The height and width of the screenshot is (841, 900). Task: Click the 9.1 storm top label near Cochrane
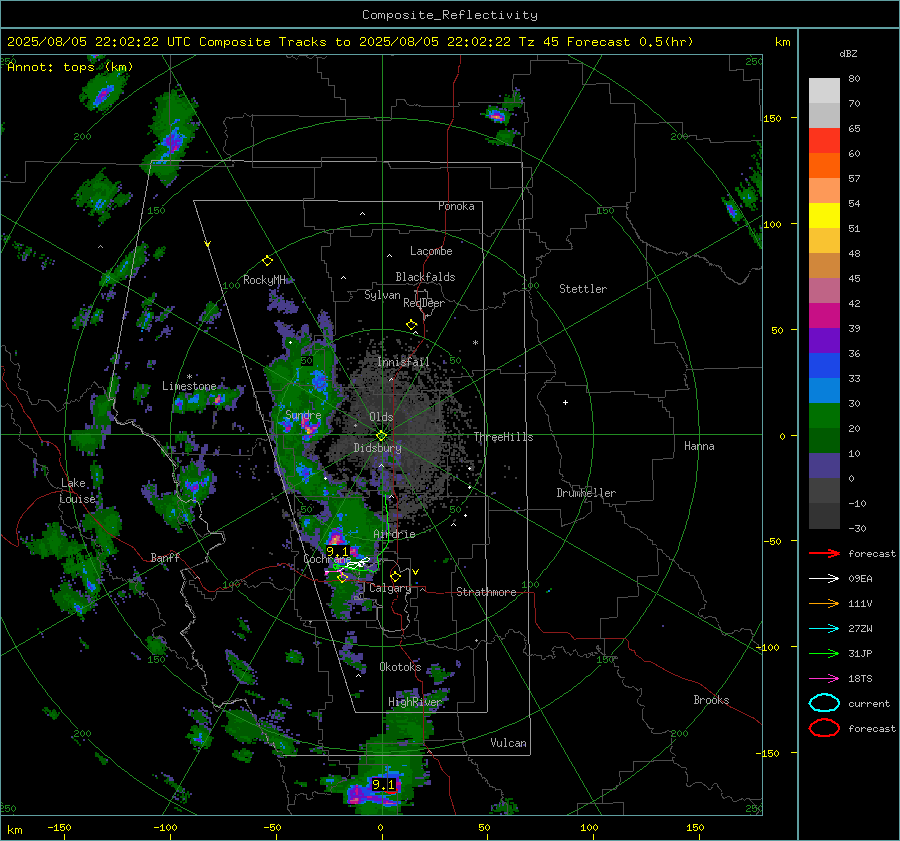click(x=336, y=551)
